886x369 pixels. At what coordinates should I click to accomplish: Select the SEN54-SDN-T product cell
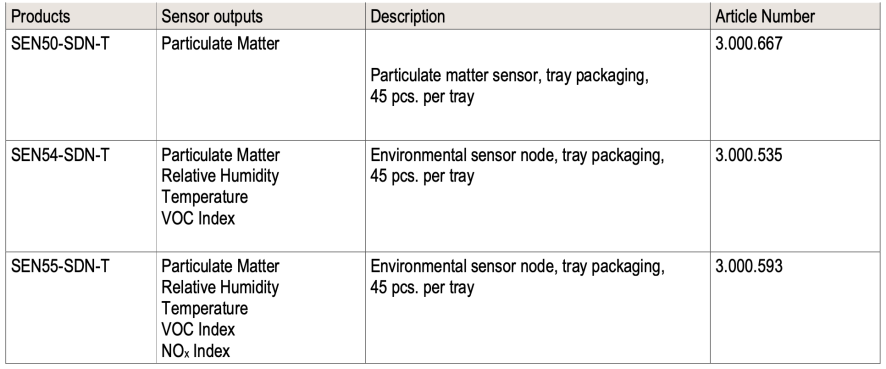pyautogui.click(x=81, y=196)
